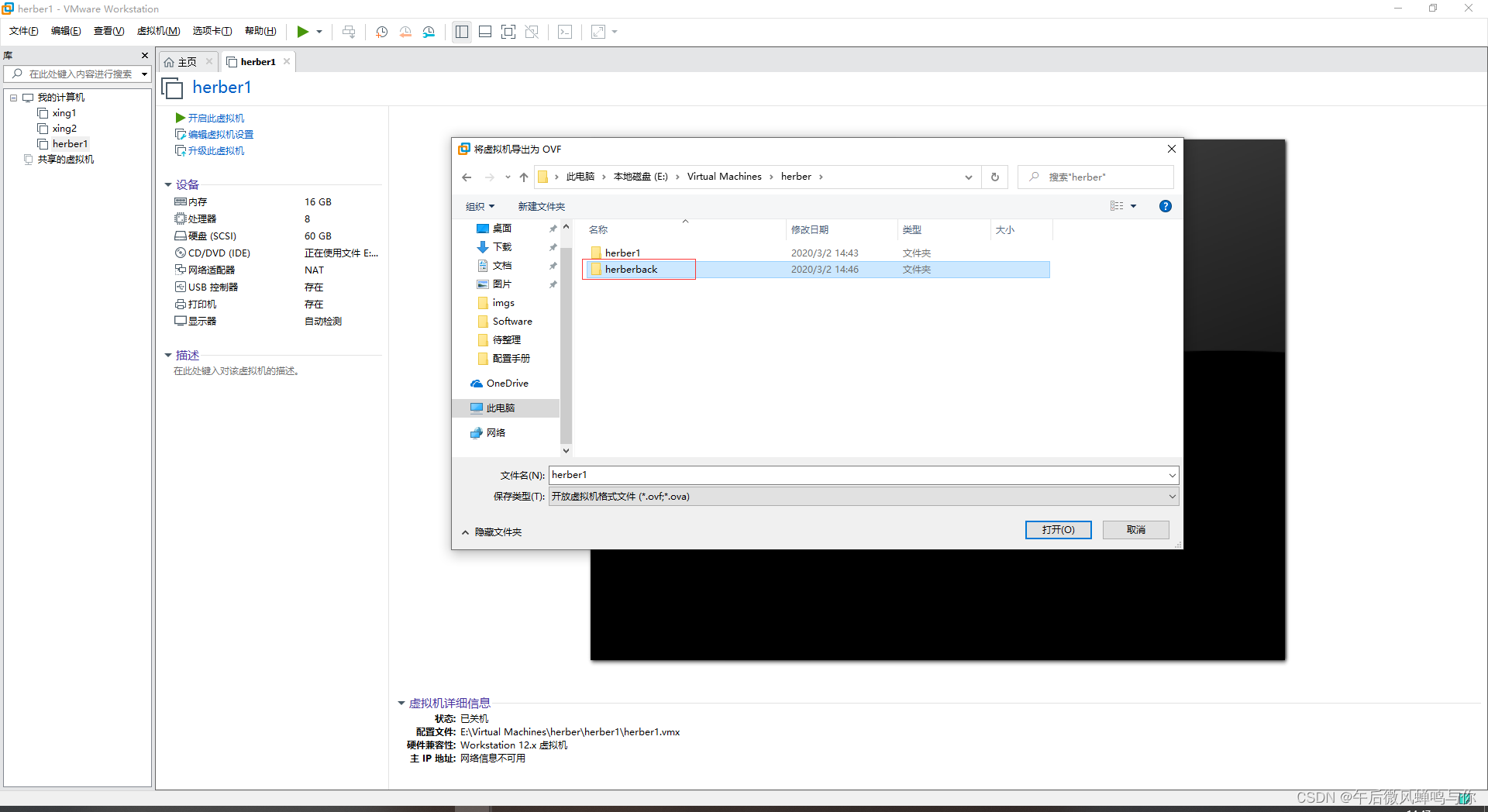Open the view options dropdown in dialog
The height and width of the screenshot is (812, 1488).
tap(1133, 206)
